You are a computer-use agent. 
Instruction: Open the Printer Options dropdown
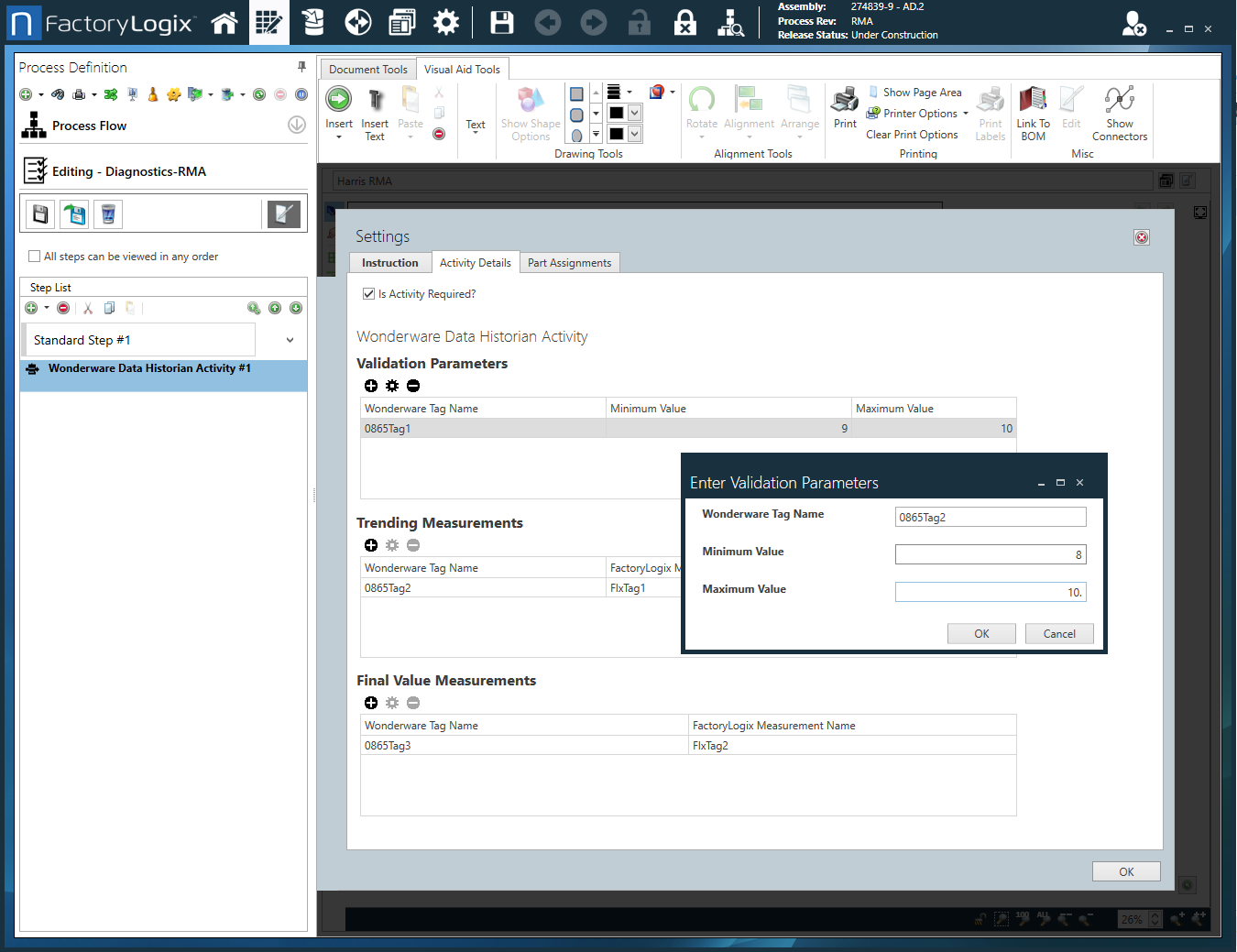pos(964,113)
